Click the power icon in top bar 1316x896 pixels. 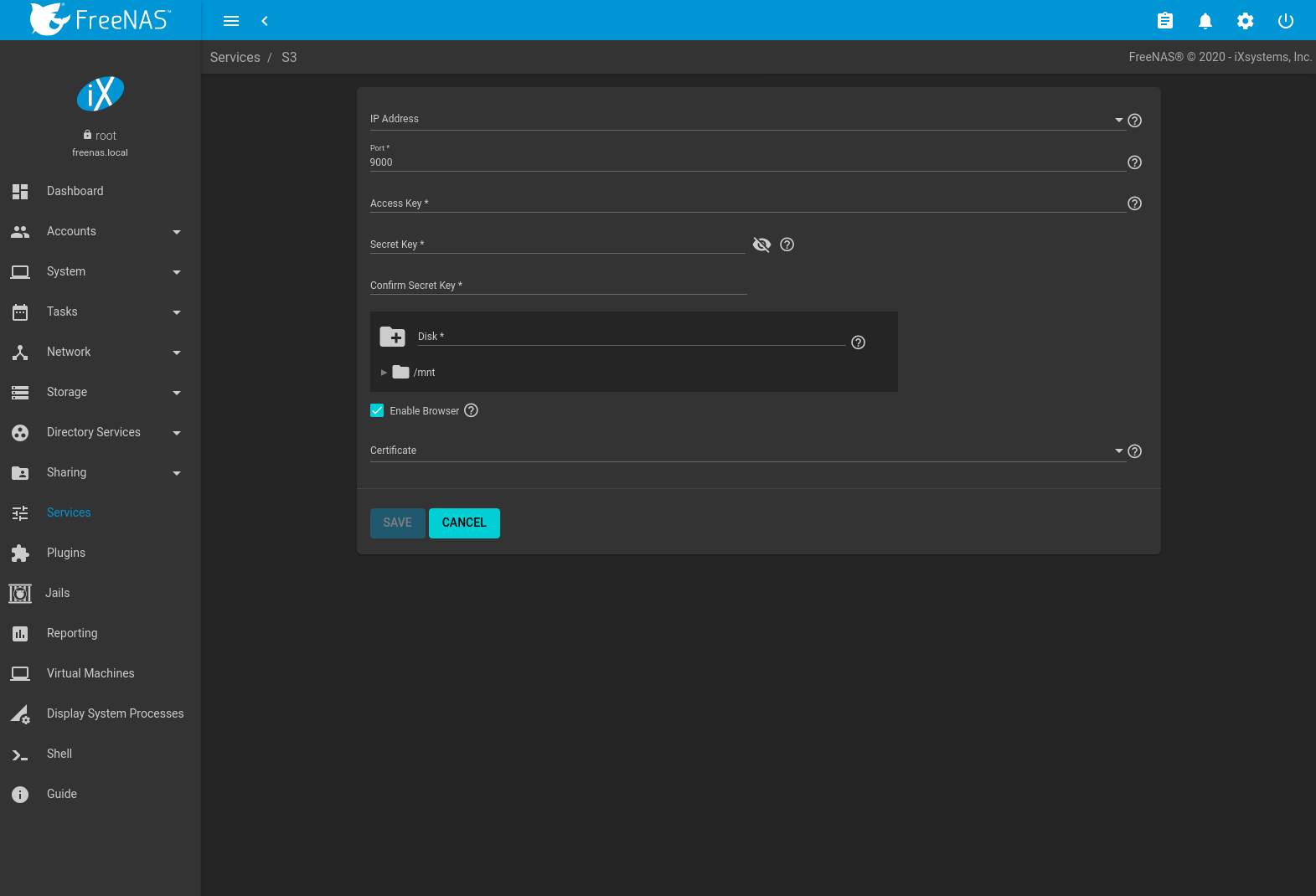pyautogui.click(x=1285, y=21)
